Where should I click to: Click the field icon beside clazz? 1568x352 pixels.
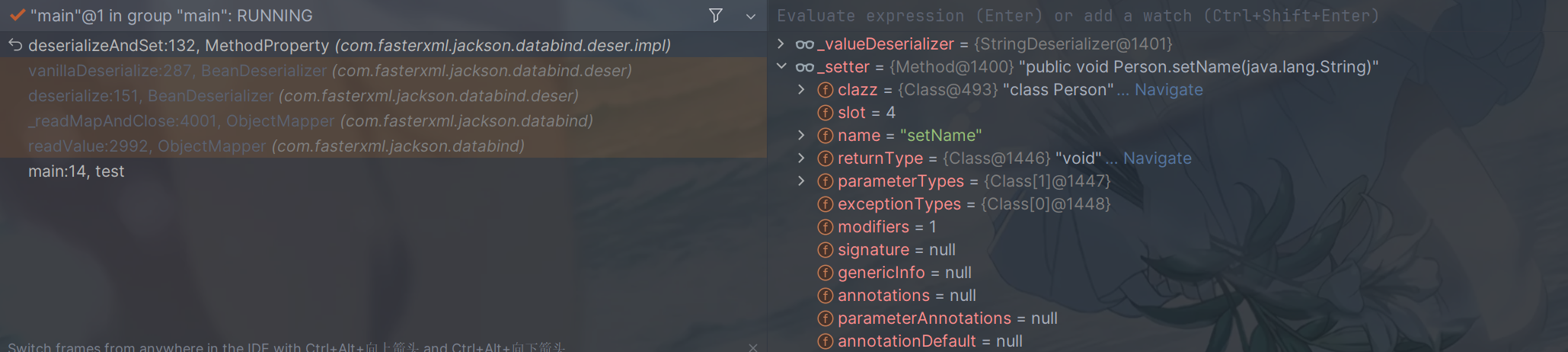(825, 90)
